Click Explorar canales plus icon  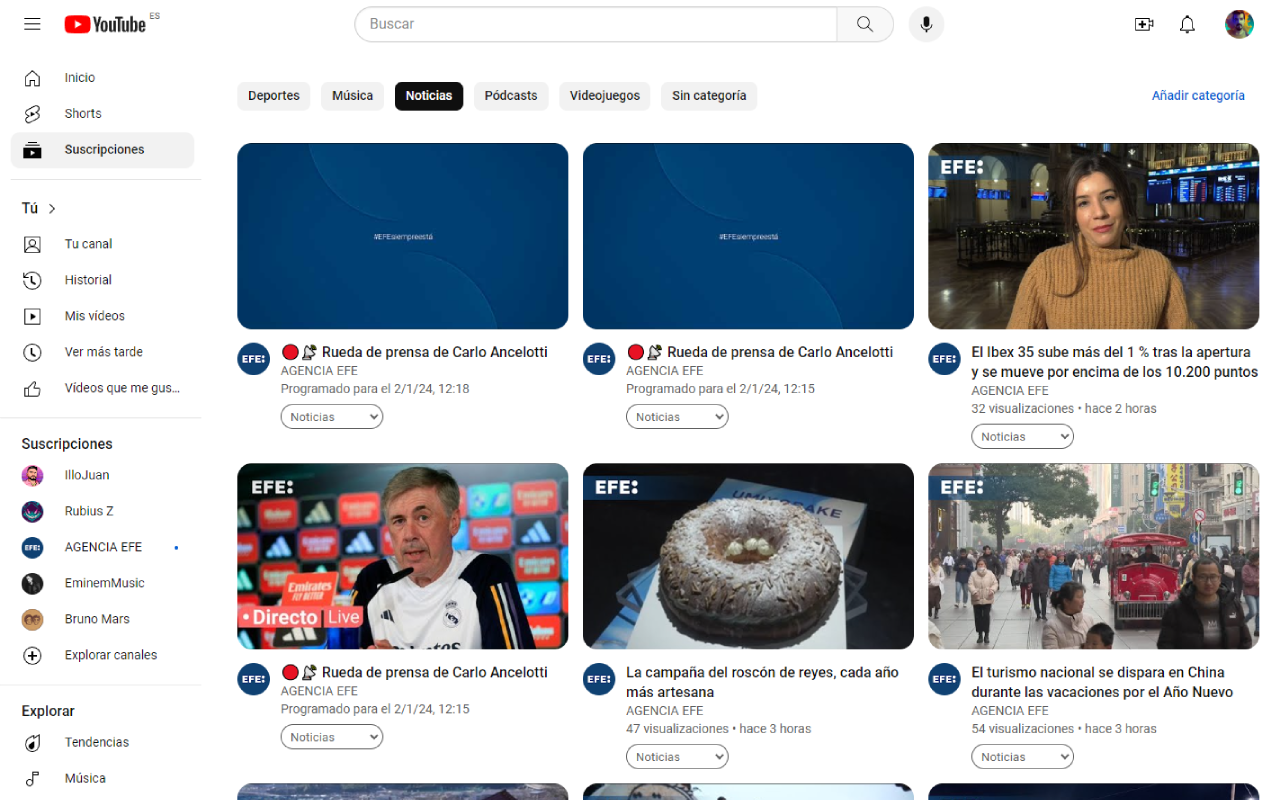click(x=33, y=655)
